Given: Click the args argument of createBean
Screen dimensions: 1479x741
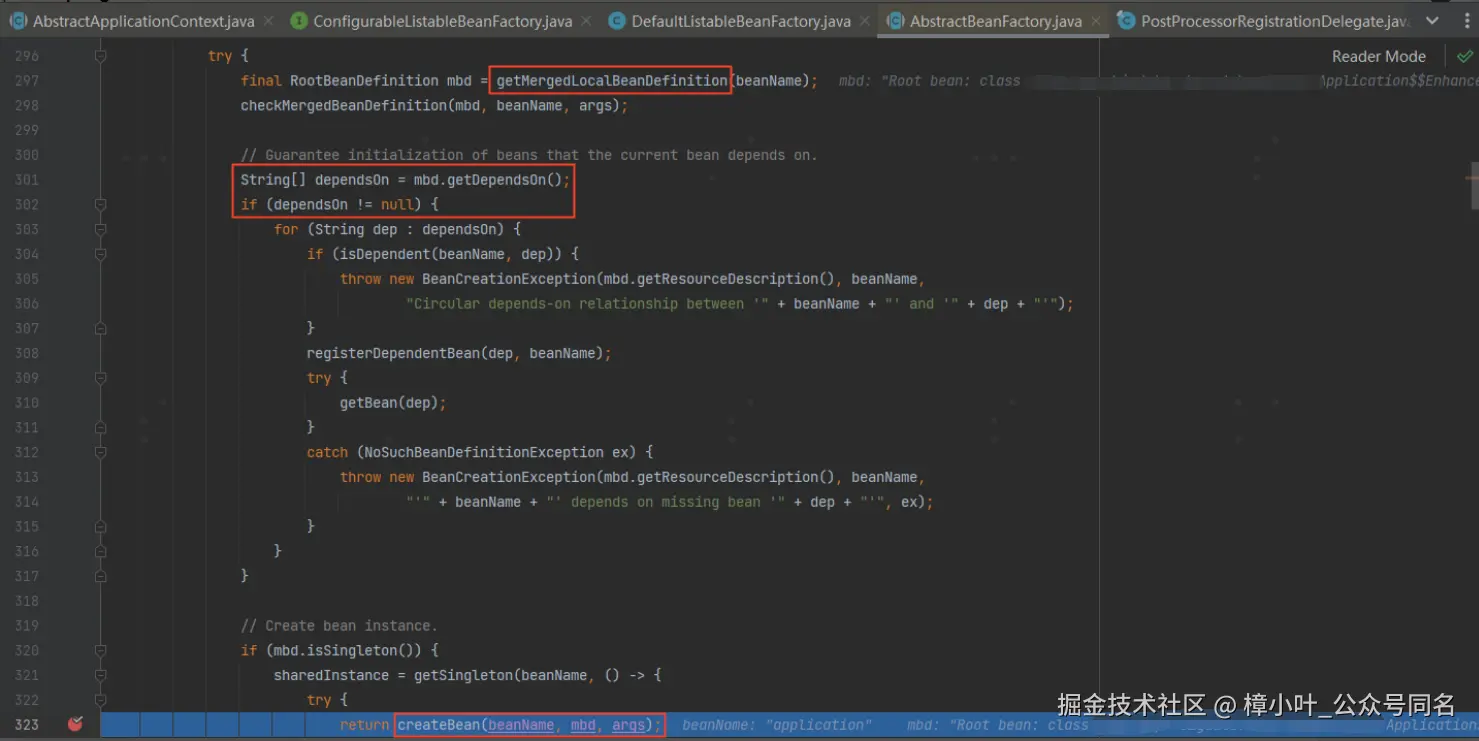Looking at the screenshot, I should coord(628,725).
